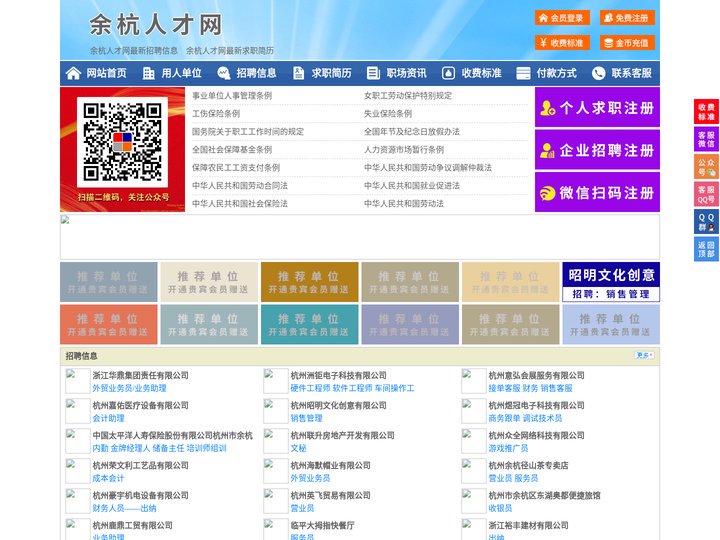Click the person icon on 企业招聘注册
720x540 pixels.
click(547, 150)
